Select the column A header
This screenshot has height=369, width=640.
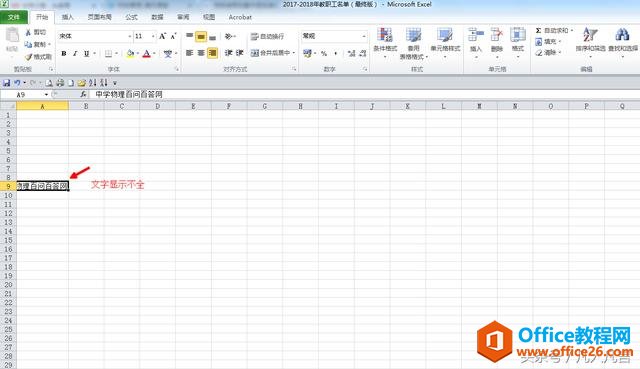42,106
